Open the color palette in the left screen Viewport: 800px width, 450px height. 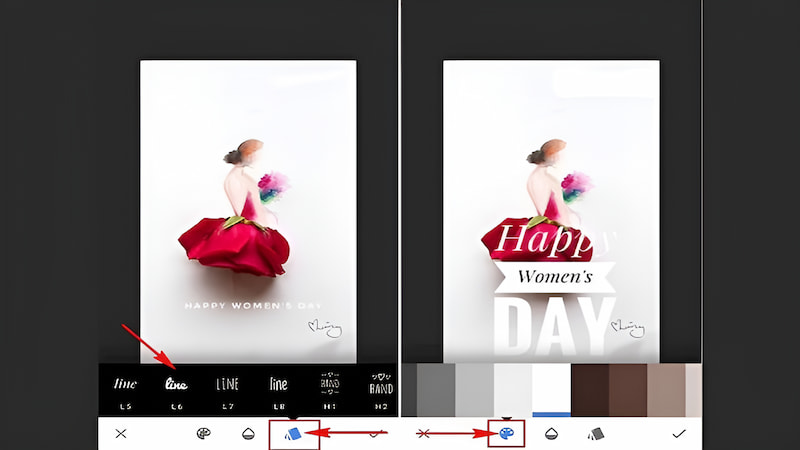tap(204, 434)
